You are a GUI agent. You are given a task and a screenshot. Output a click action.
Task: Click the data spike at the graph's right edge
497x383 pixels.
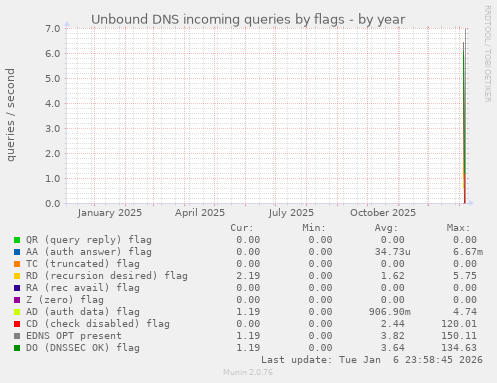(x=464, y=116)
